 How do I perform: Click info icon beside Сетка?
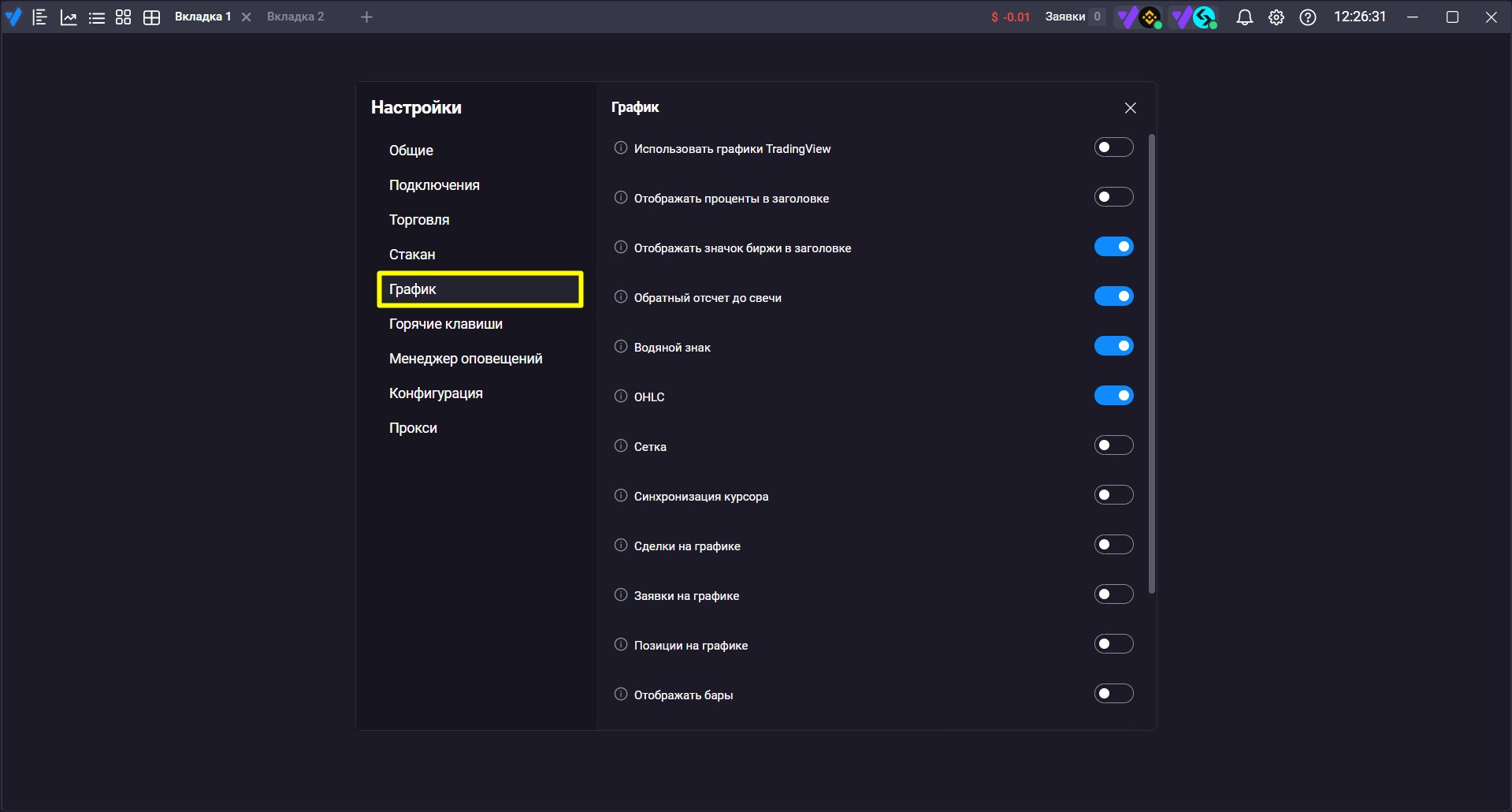[621, 445]
